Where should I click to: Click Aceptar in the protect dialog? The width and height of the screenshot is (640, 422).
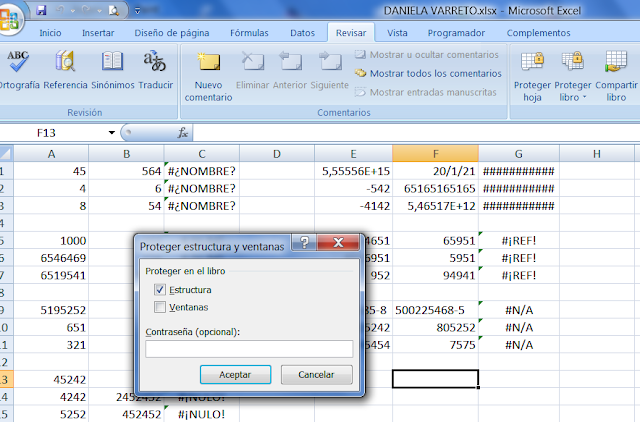(x=236, y=375)
